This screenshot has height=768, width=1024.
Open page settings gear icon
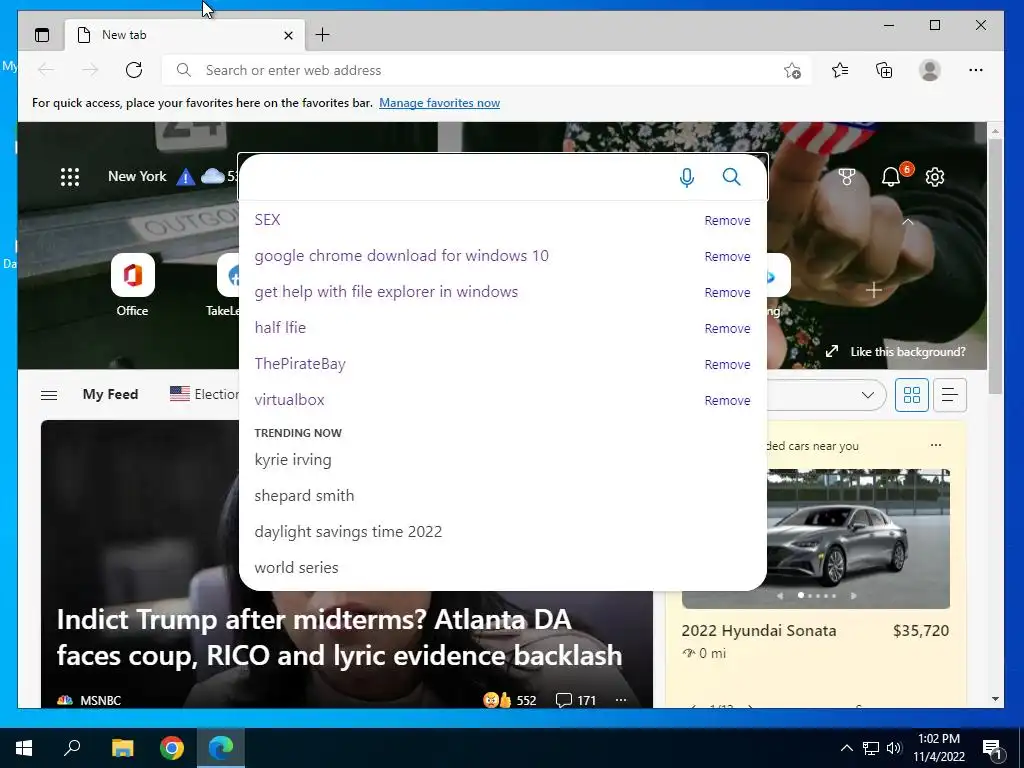(x=935, y=177)
